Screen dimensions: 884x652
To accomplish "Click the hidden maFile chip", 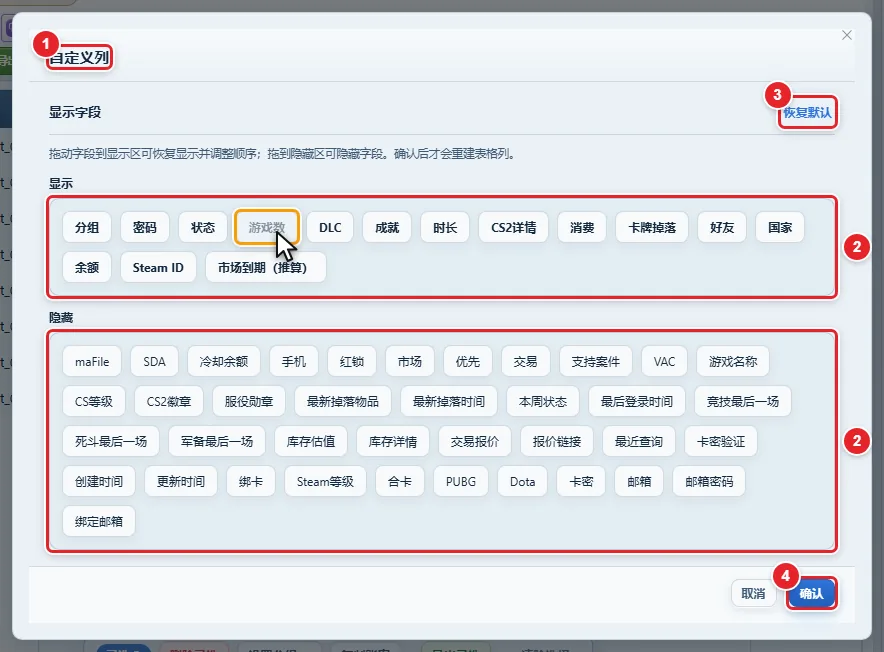I will 92,362.
